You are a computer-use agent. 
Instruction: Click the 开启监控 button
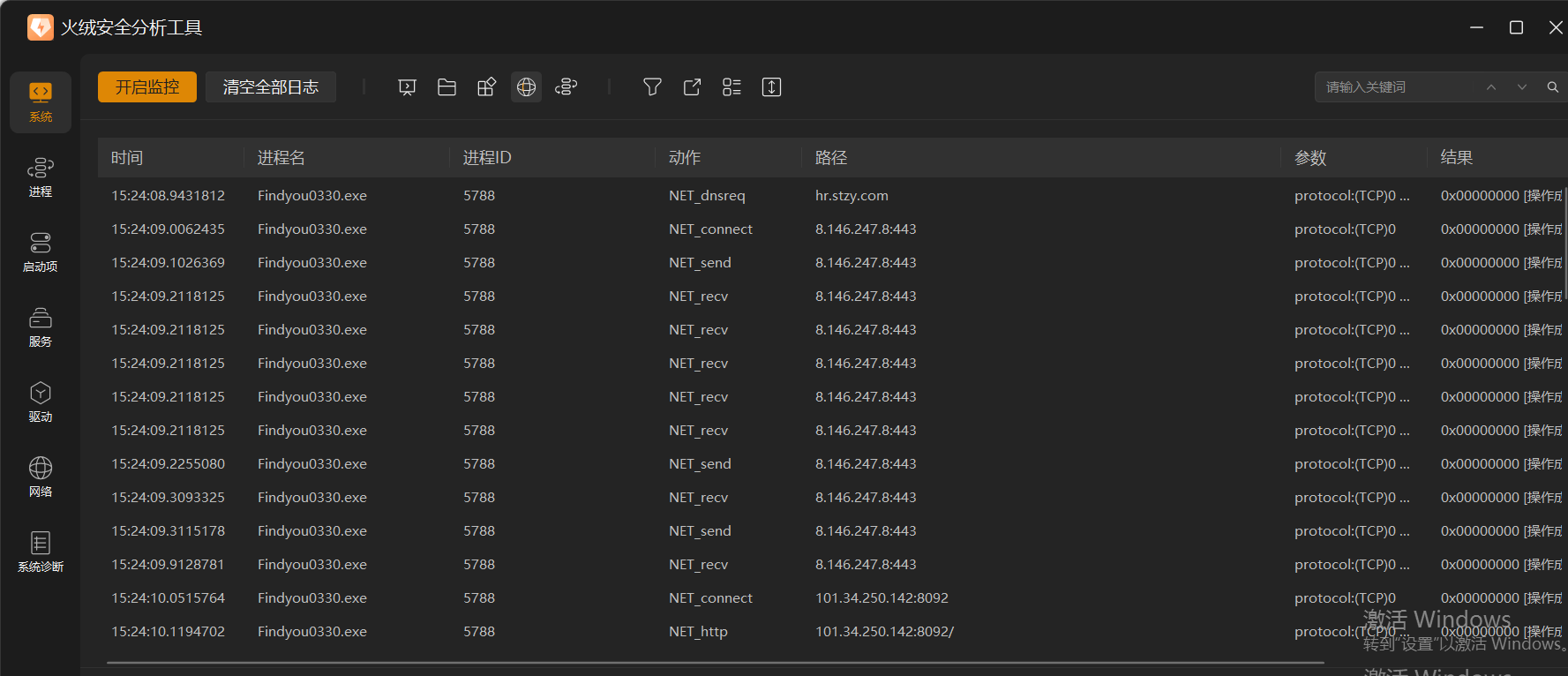coord(147,87)
